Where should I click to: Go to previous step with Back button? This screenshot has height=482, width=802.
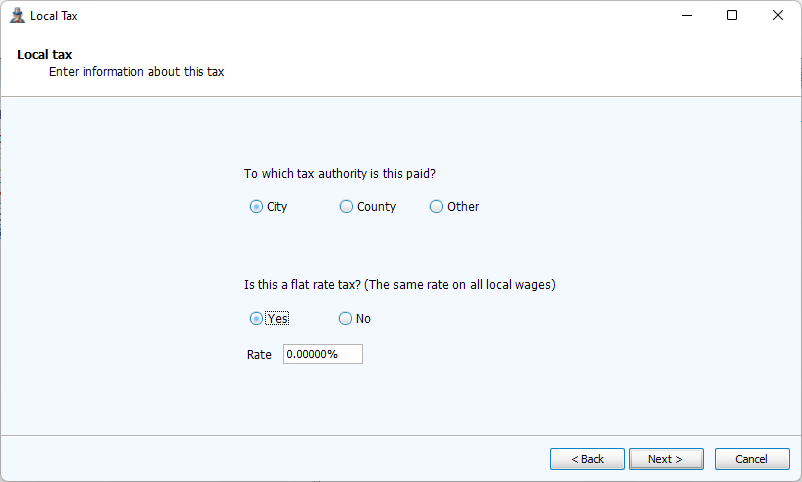[x=587, y=459]
